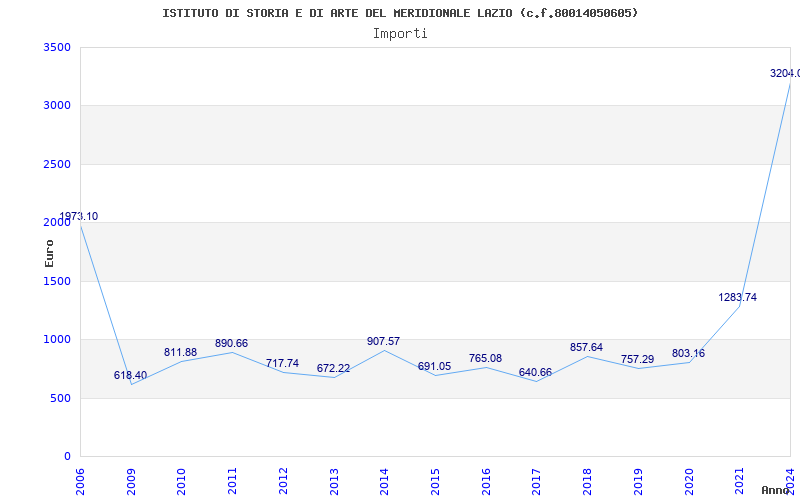Select the 857.64 data label
This screenshot has height=500, width=800.
click(x=586, y=347)
